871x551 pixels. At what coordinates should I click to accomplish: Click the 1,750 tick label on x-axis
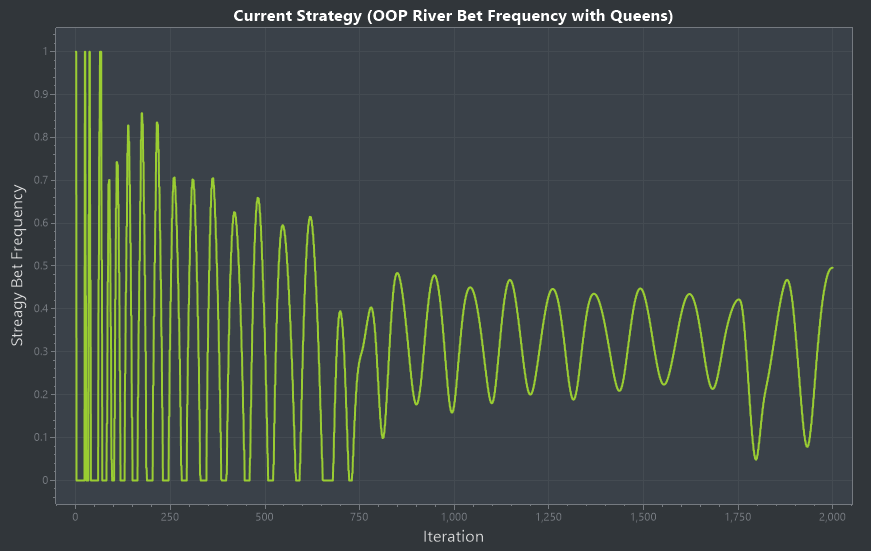pyautogui.click(x=738, y=517)
